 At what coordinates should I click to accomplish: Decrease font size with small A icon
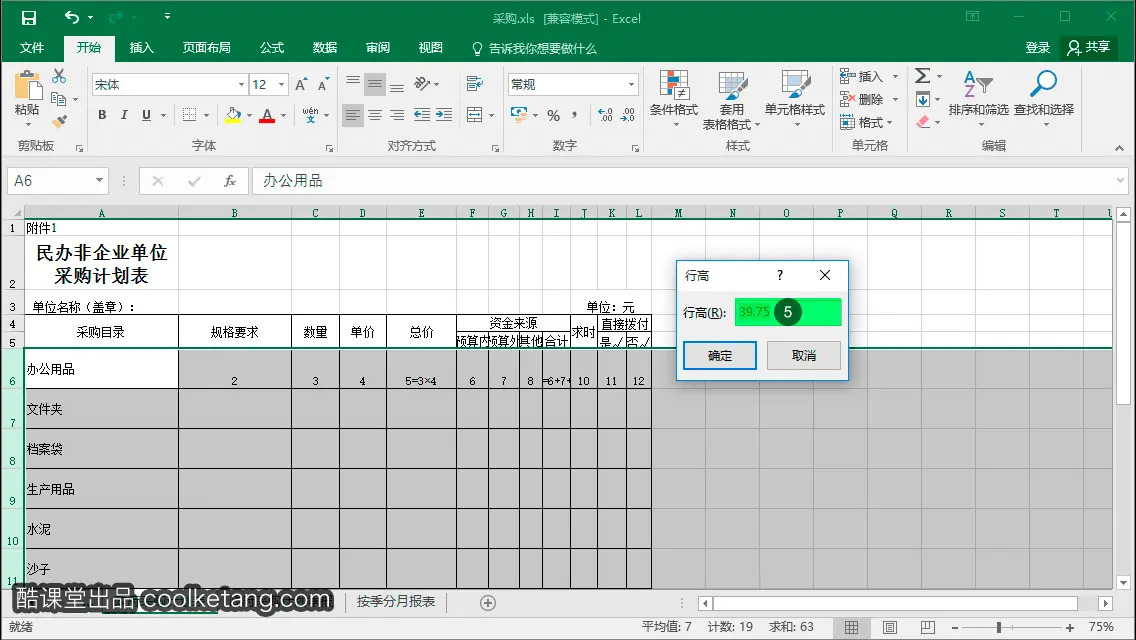(x=323, y=85)
